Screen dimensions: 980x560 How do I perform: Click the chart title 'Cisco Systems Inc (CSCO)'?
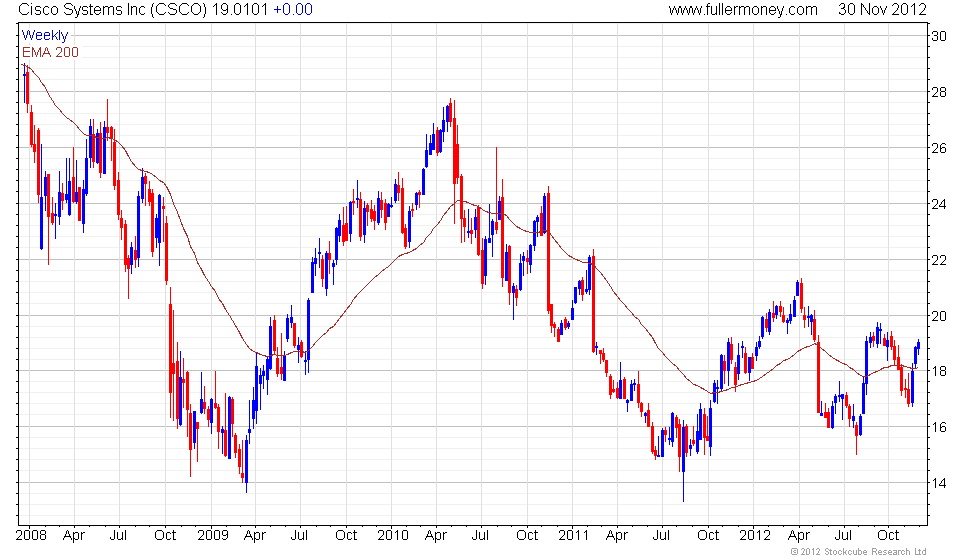pyautogui.click(x=112, y=10)
